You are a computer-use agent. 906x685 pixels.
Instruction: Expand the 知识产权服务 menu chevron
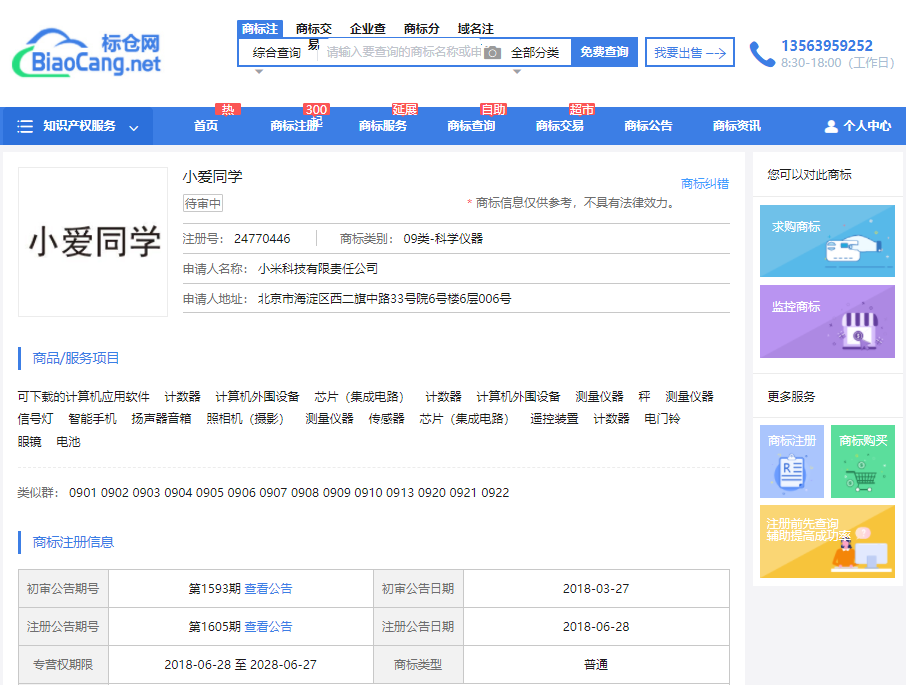134,128
